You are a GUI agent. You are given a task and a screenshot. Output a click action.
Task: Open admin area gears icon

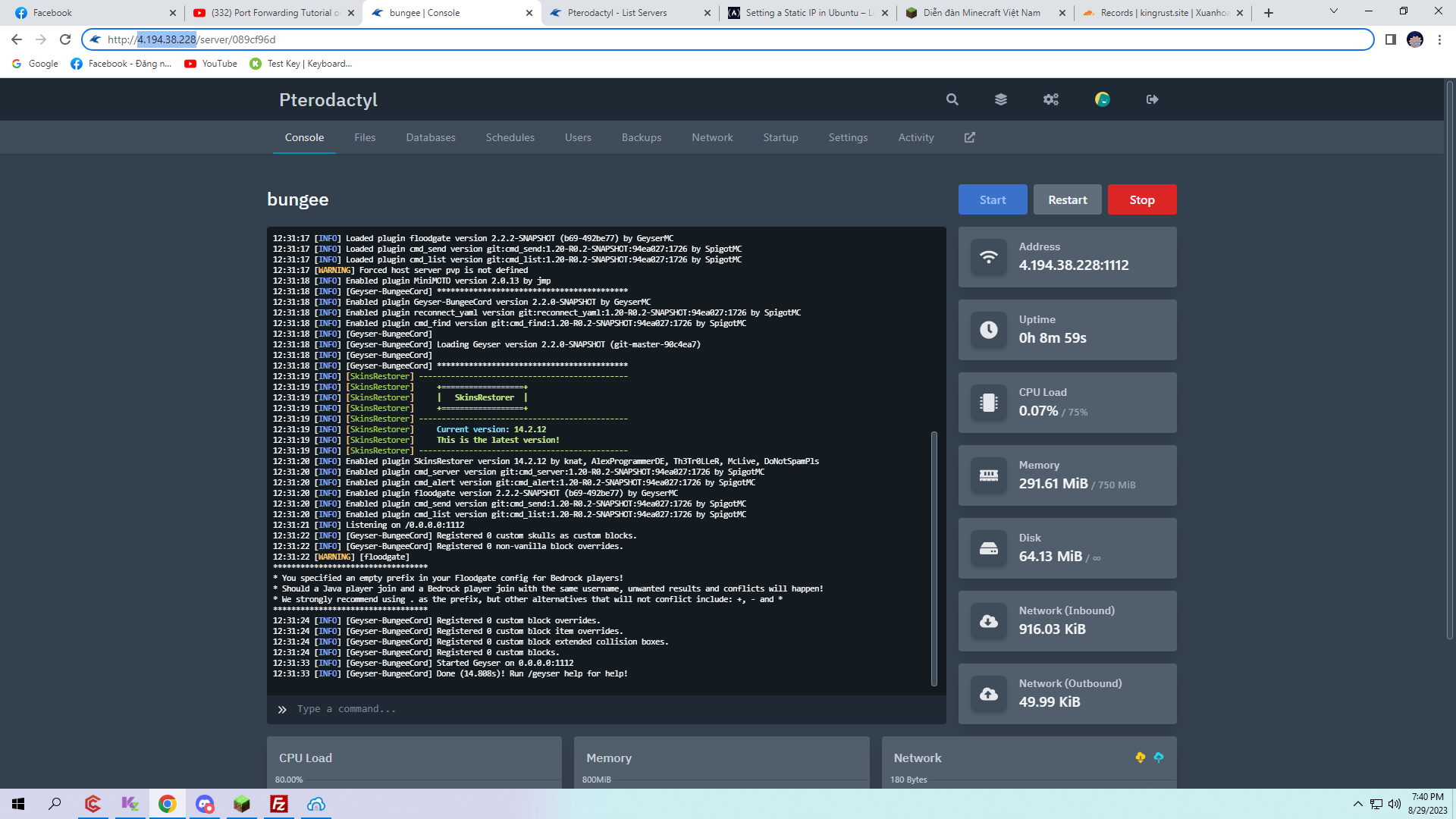tap(1050, 99)
